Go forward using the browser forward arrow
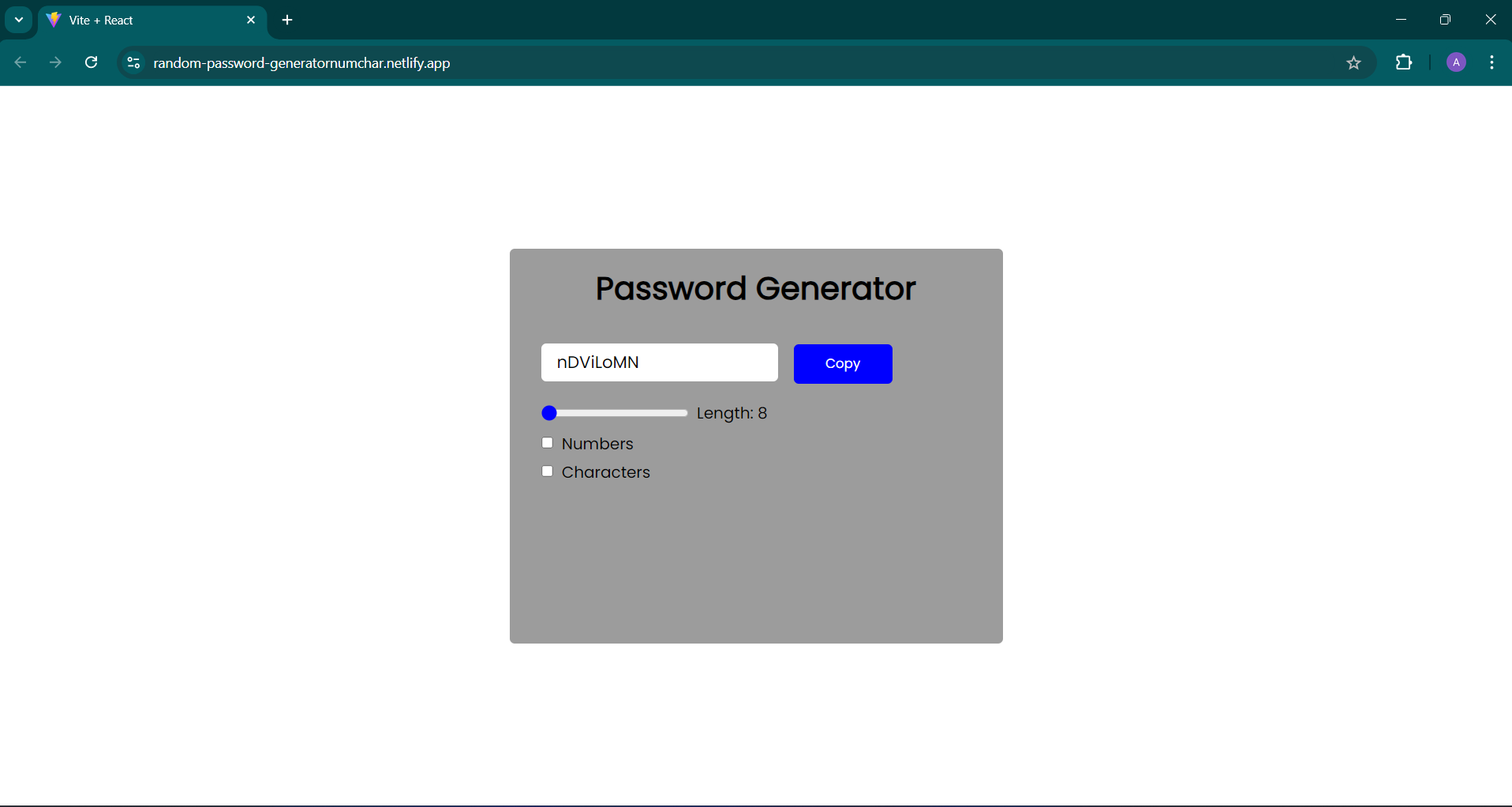Viewport: 1512px width, 807px height. tap(55, 62)
